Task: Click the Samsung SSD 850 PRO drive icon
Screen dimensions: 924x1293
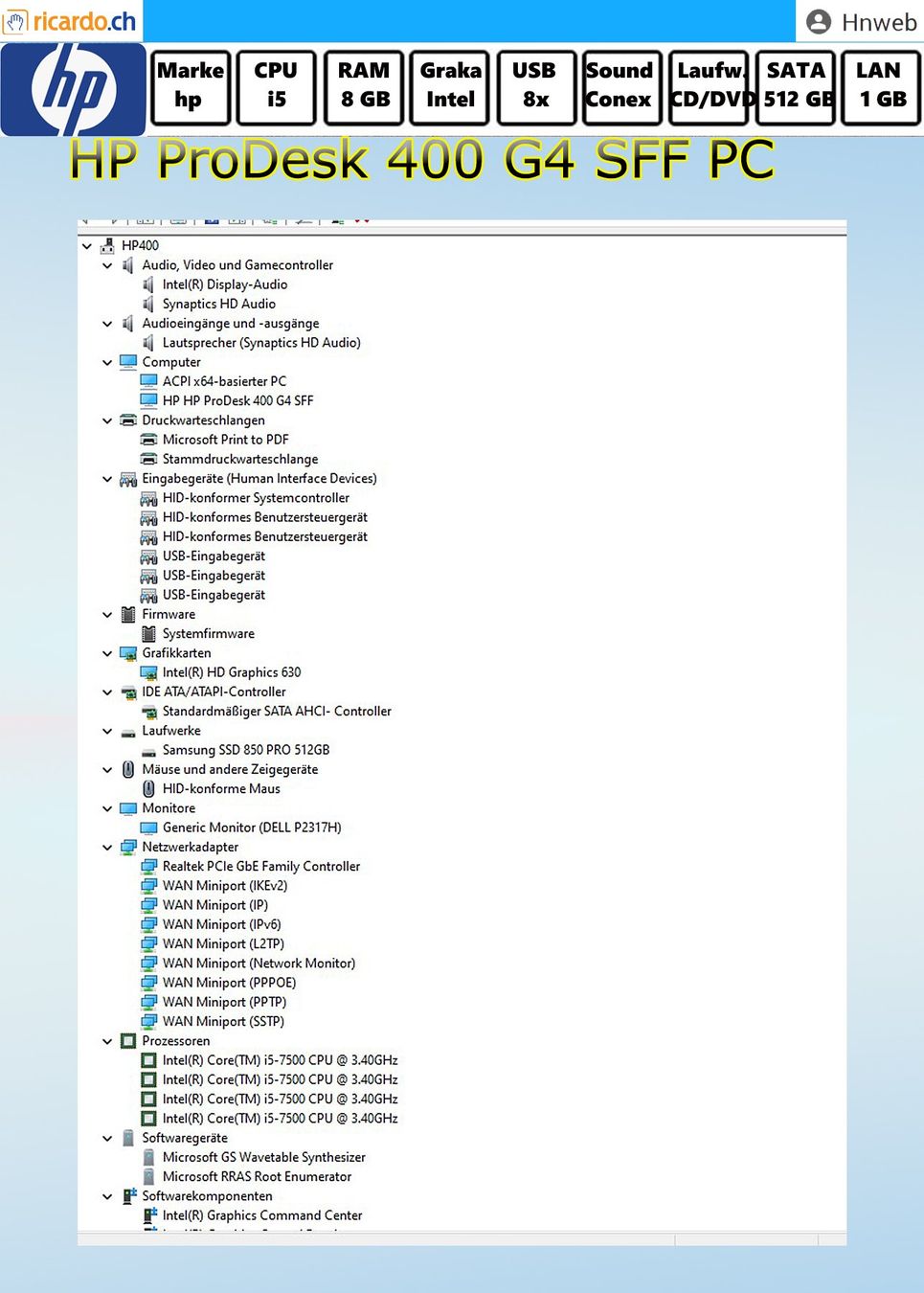Action: [148, 751]
